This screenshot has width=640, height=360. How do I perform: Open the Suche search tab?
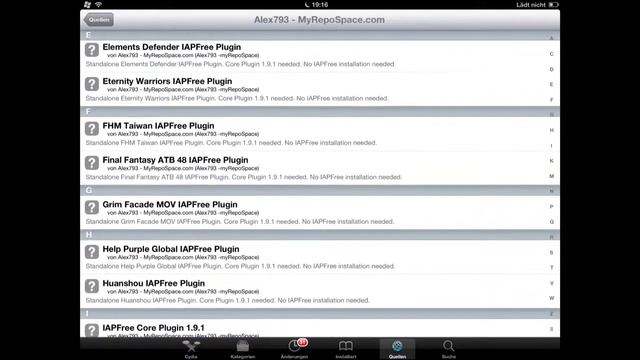[x=449, y=349]
